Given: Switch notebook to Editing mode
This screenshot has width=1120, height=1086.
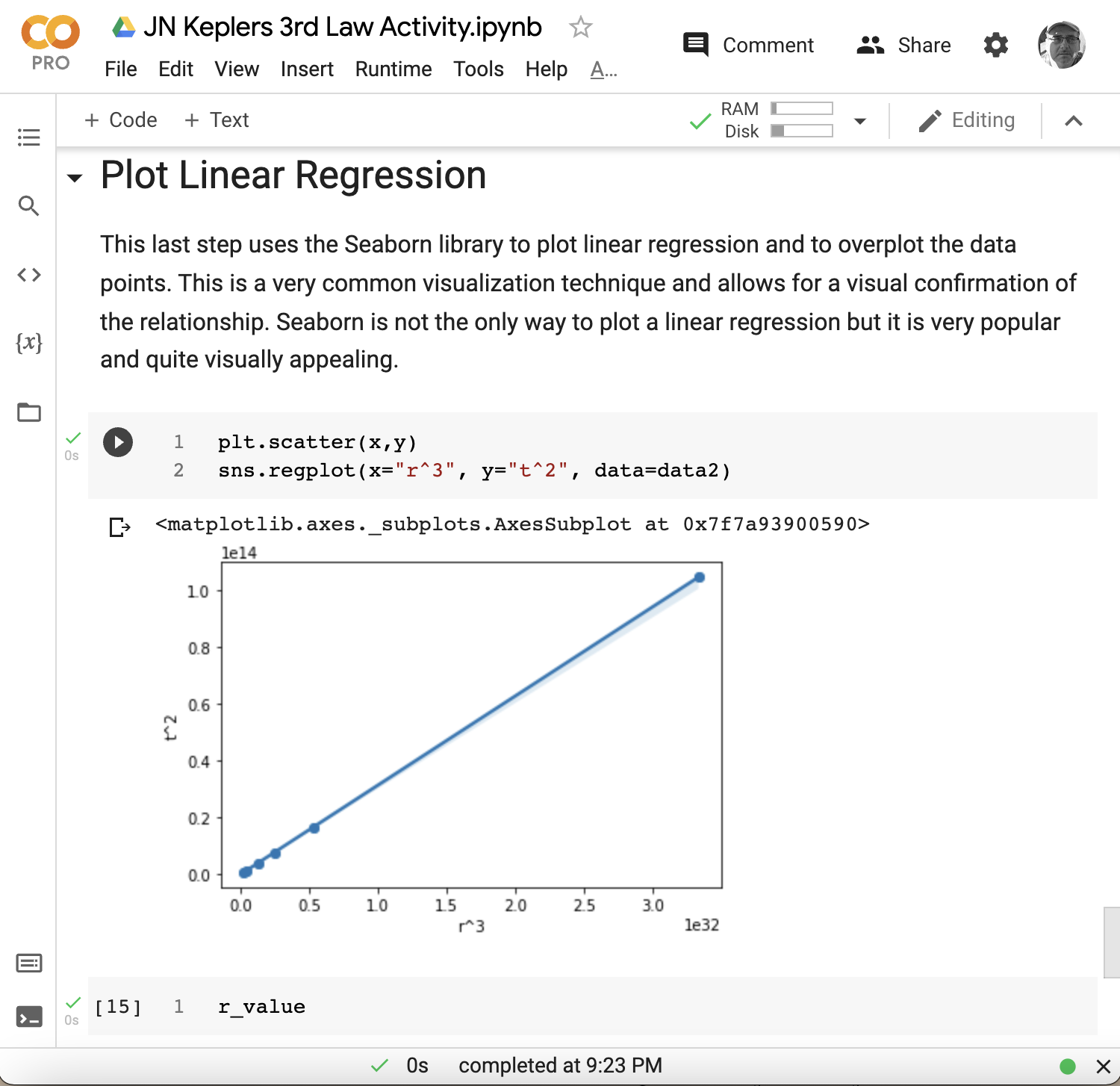Looking at the screenshot, I should pyautogui.click(x=968, y=120).
